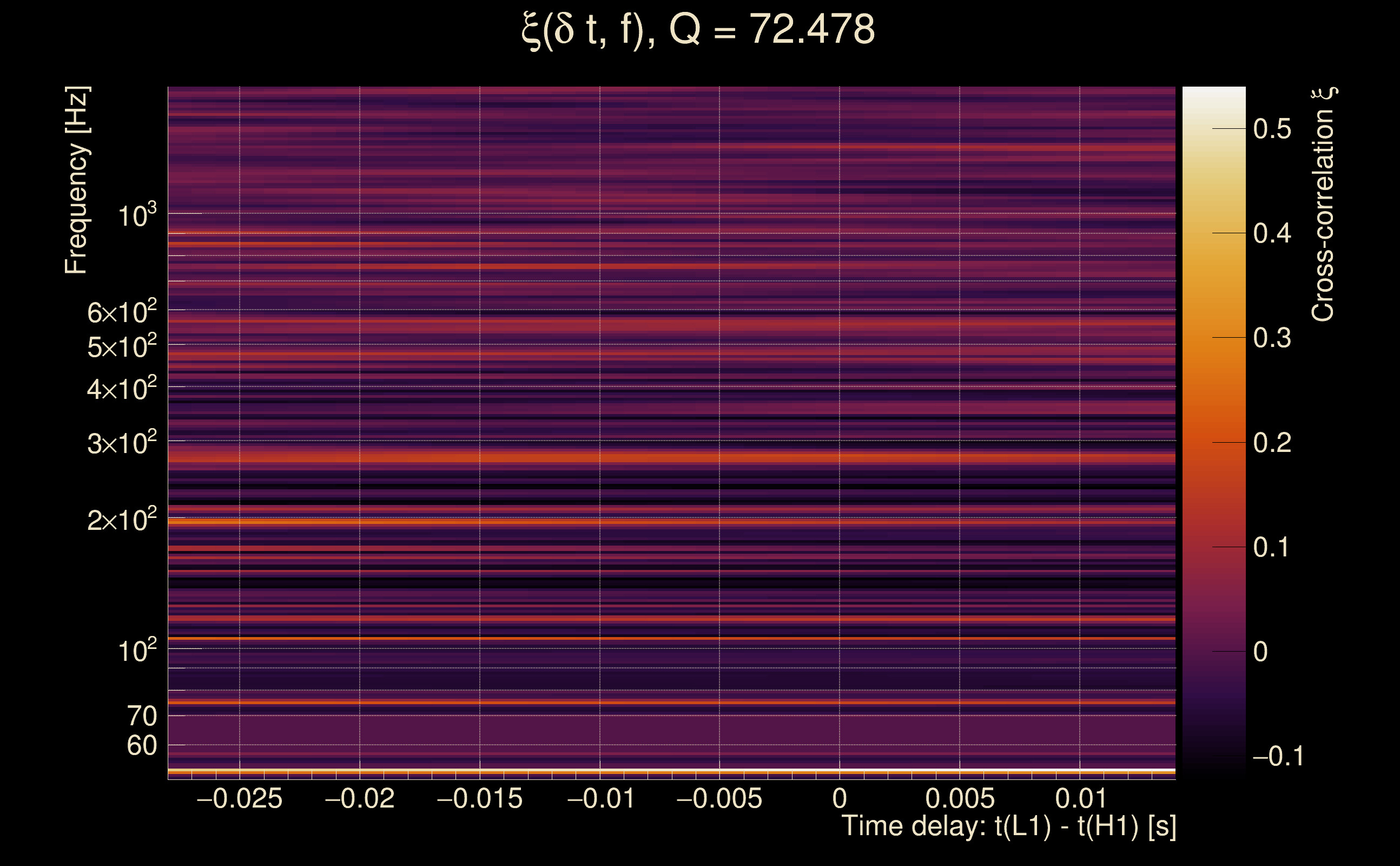Click the plot title showing Q = 72.478
The image size is (1400, 866).
(x=698, y=30)
